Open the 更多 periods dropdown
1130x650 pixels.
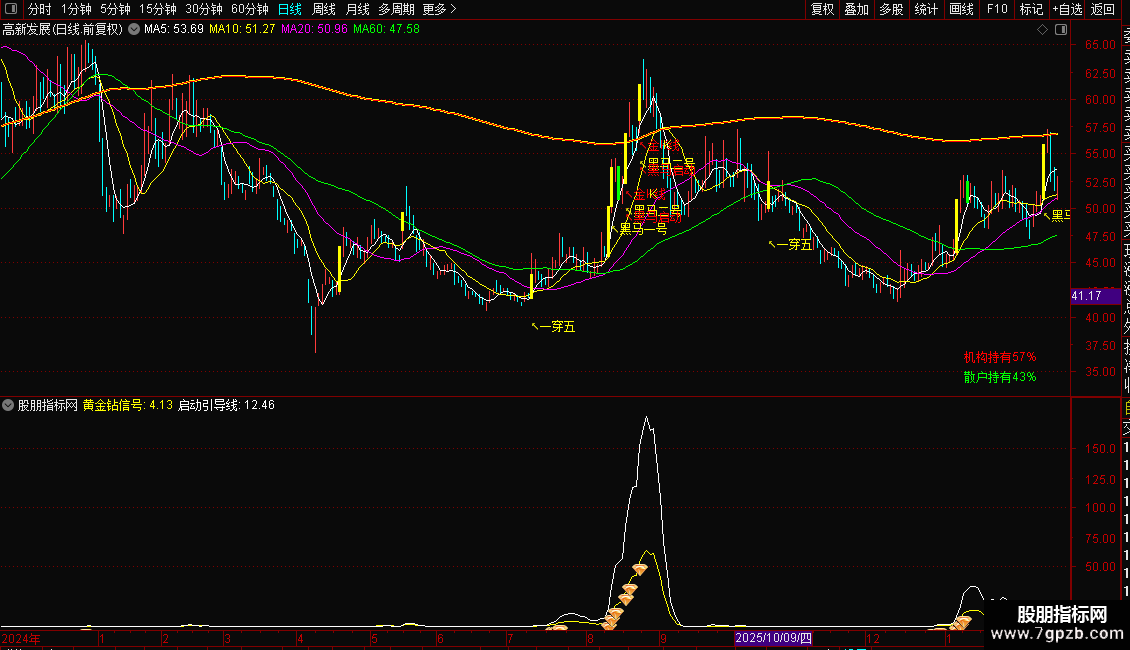tap(439, 10)
